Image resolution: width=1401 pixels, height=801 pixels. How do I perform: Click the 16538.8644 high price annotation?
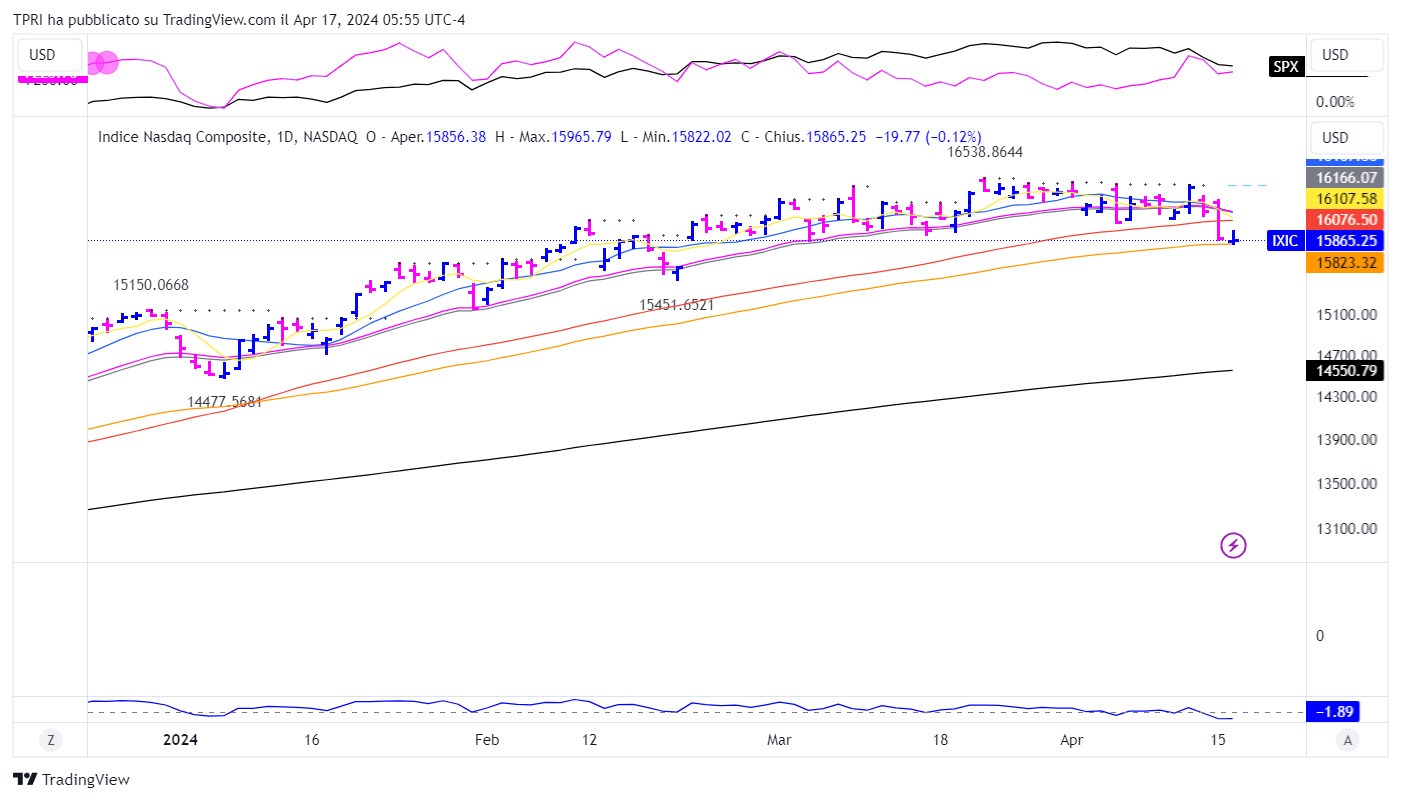click(x=985, y=152)
